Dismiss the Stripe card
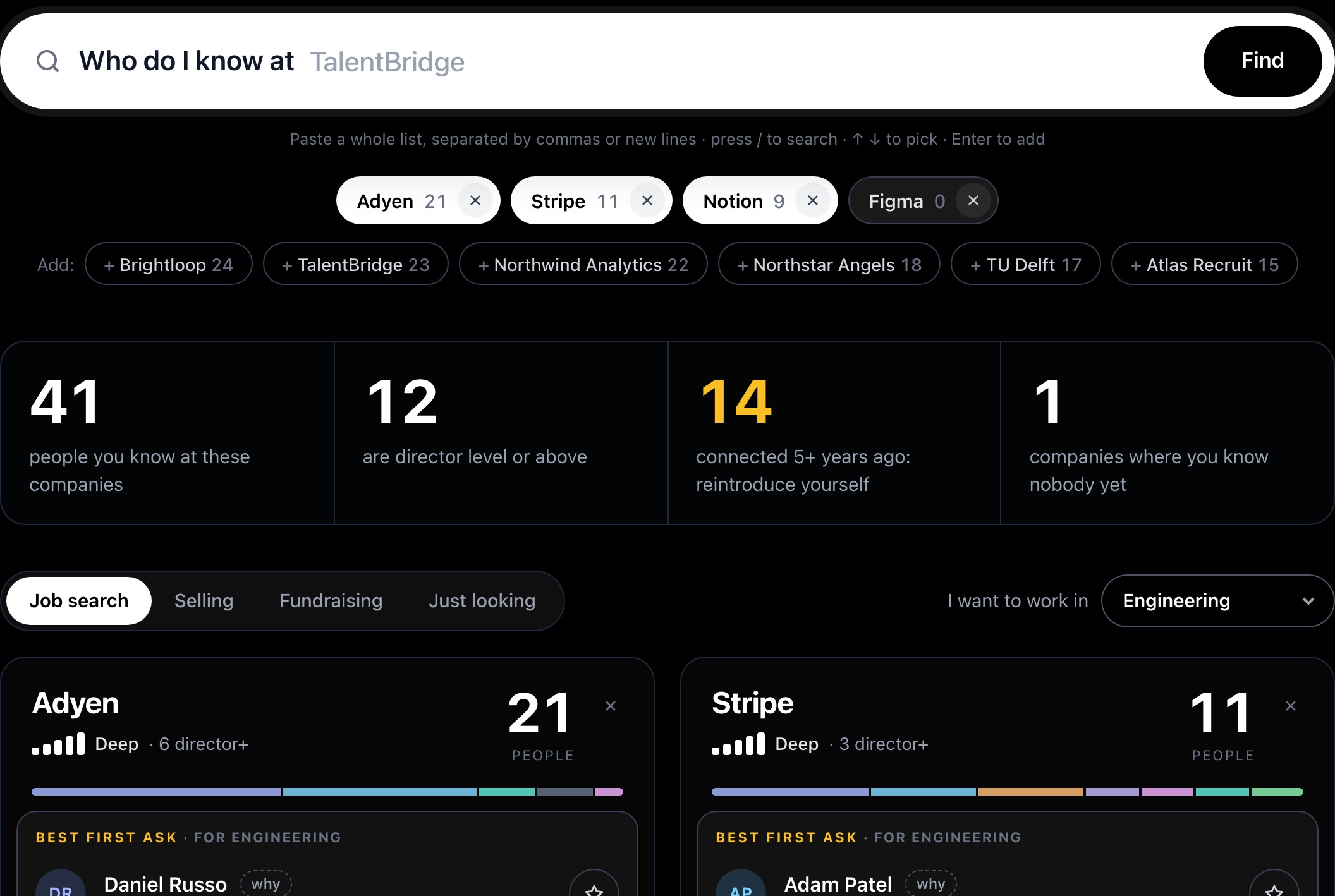The image size is (1335, 896). 1291,706
